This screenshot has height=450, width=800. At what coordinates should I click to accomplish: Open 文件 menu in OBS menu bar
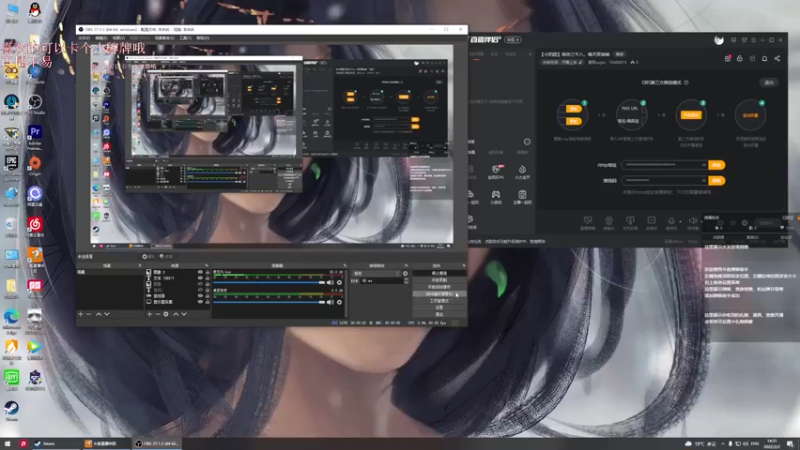coord(84,38)
